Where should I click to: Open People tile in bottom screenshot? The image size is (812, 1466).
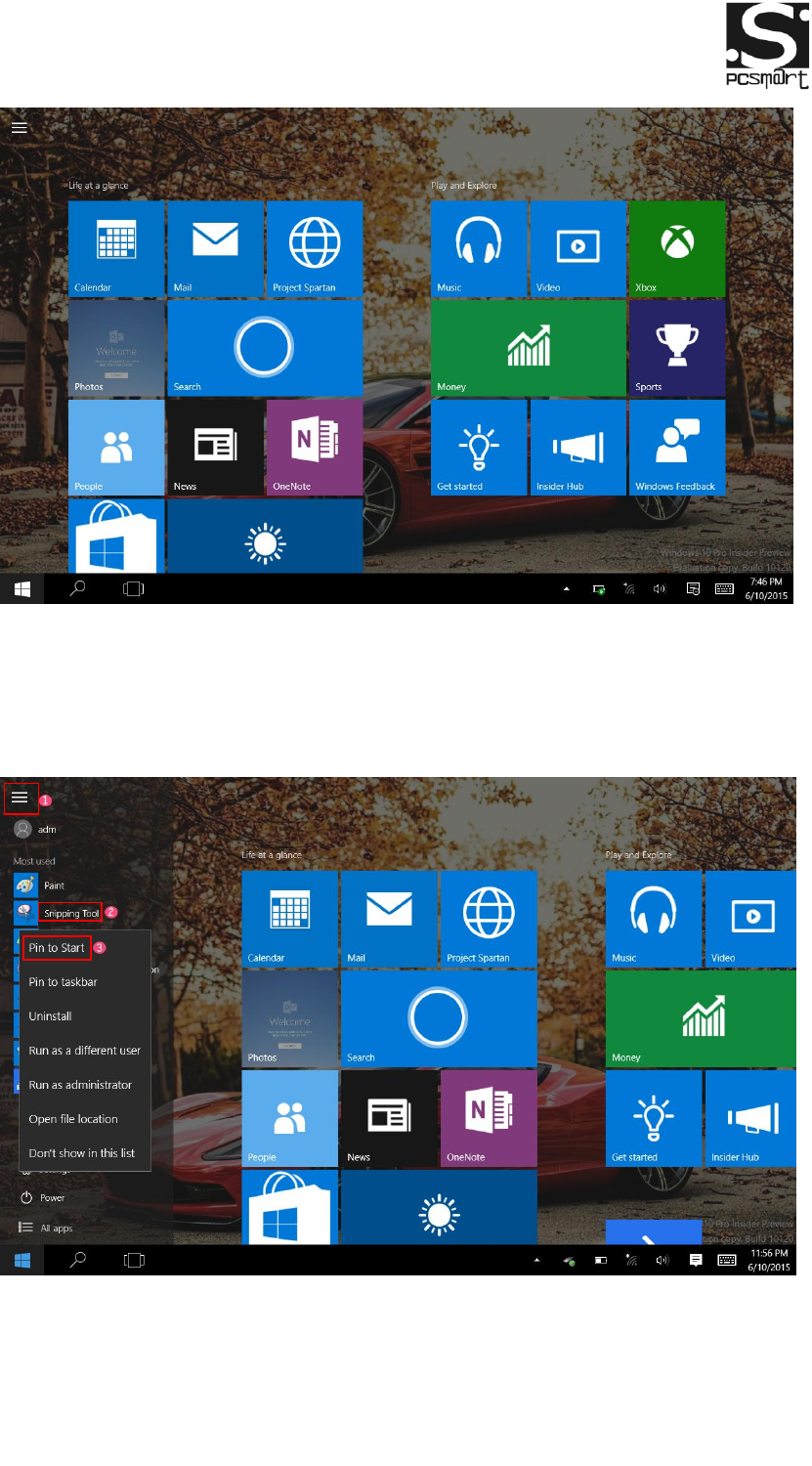pyautogui.click(x=290, y=1118)
